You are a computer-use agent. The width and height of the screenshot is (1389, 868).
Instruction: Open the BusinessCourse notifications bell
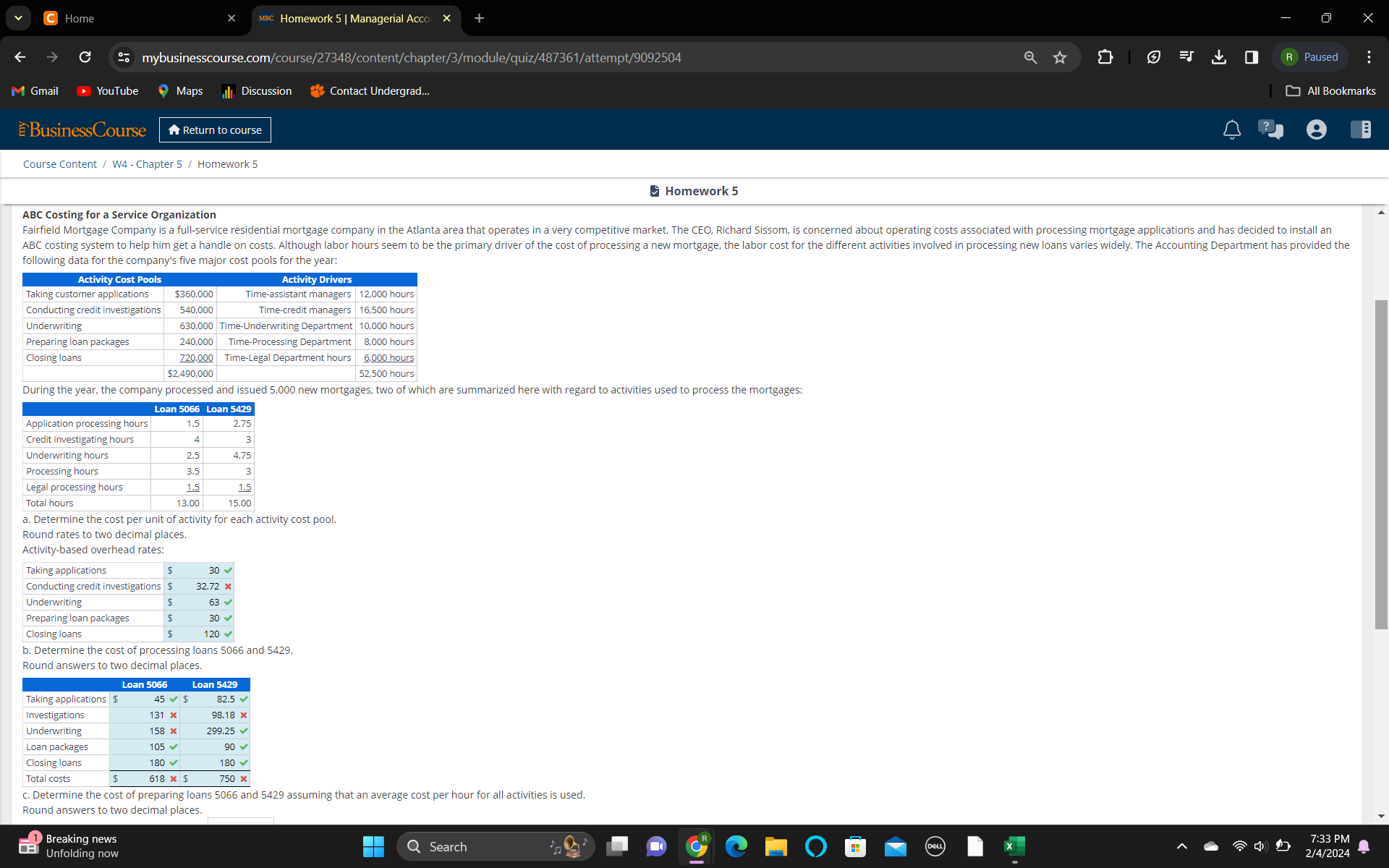pos(1232,129)
